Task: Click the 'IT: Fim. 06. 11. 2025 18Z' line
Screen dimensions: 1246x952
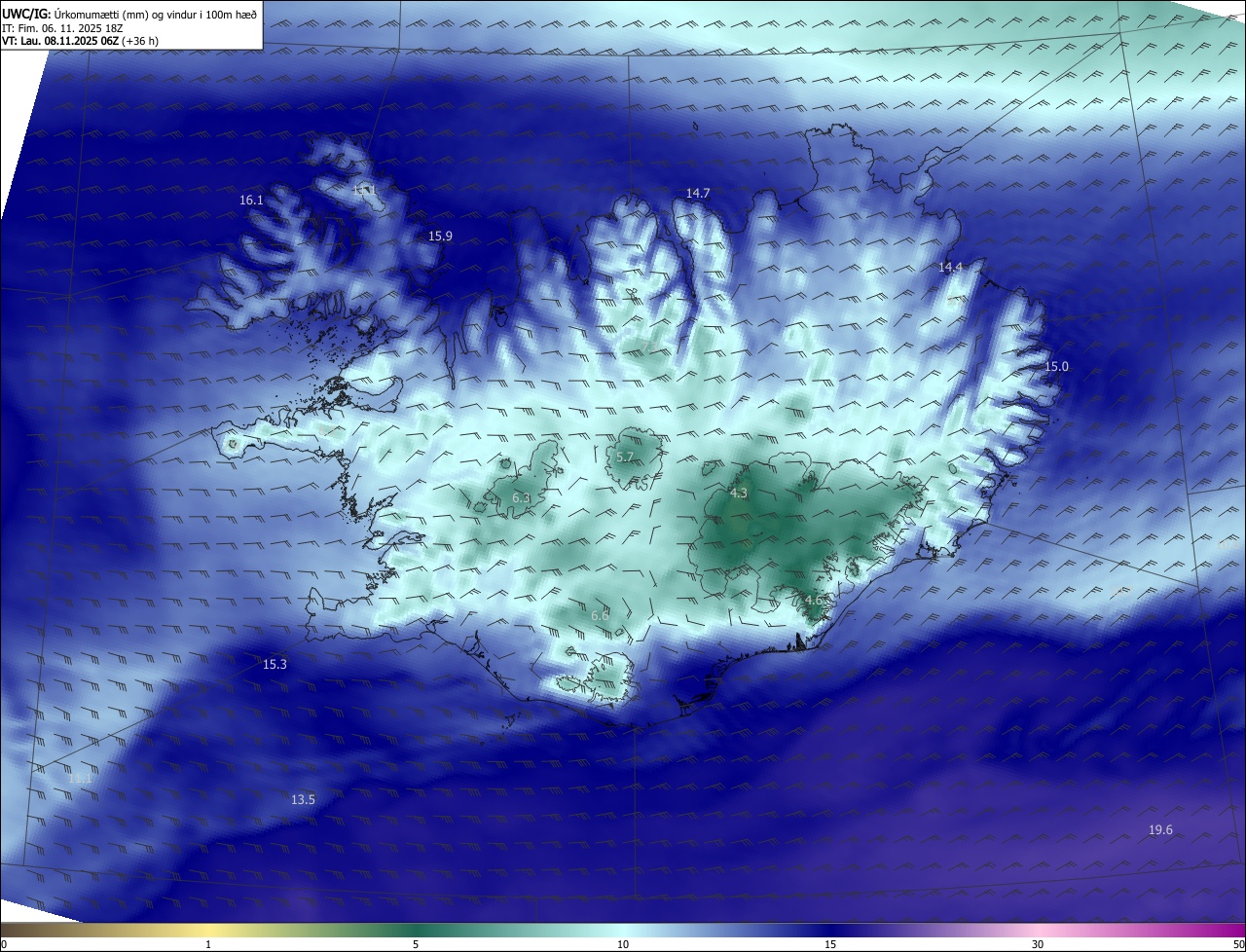Action: [64, 28]
